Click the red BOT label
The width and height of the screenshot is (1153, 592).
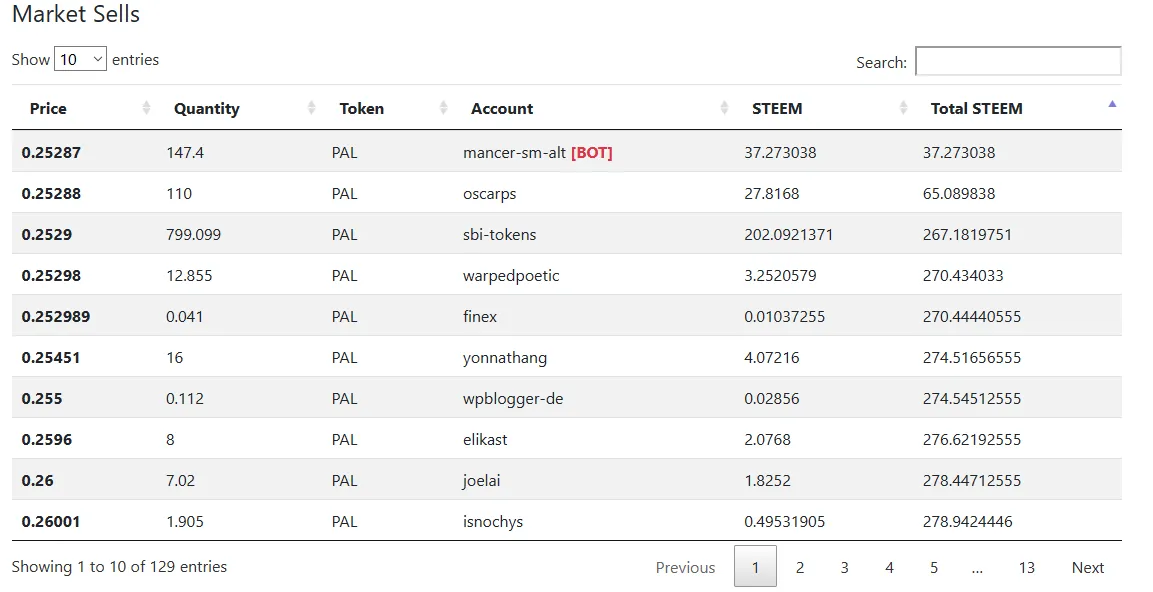tap(592, 152)
